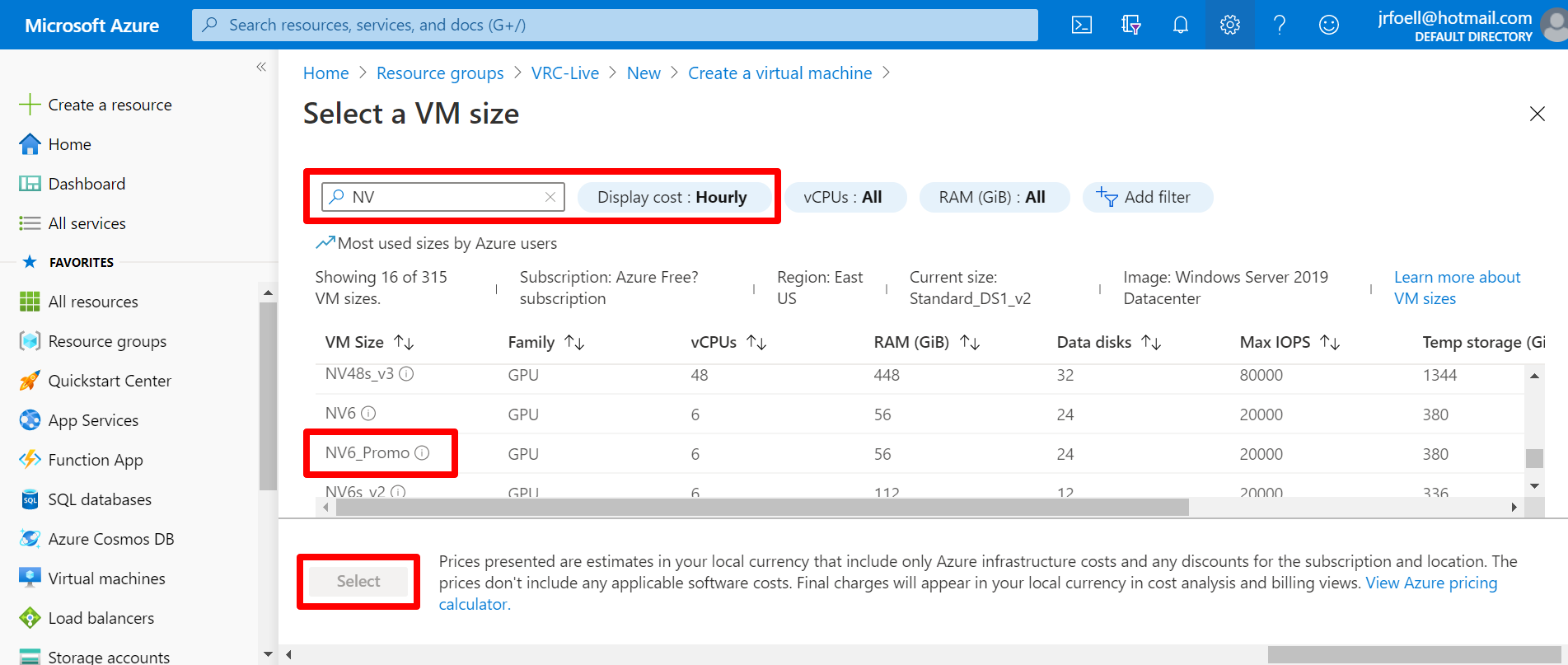Click the Azure Cosmos DB icon
Screen dimensions: 1568x665
click(x=30, y=539)
